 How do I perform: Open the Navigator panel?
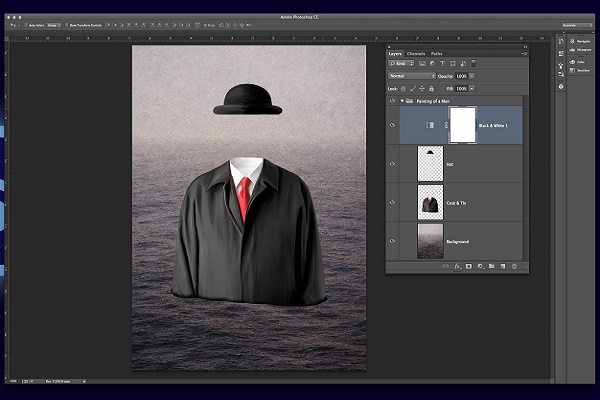coord(580,41)
